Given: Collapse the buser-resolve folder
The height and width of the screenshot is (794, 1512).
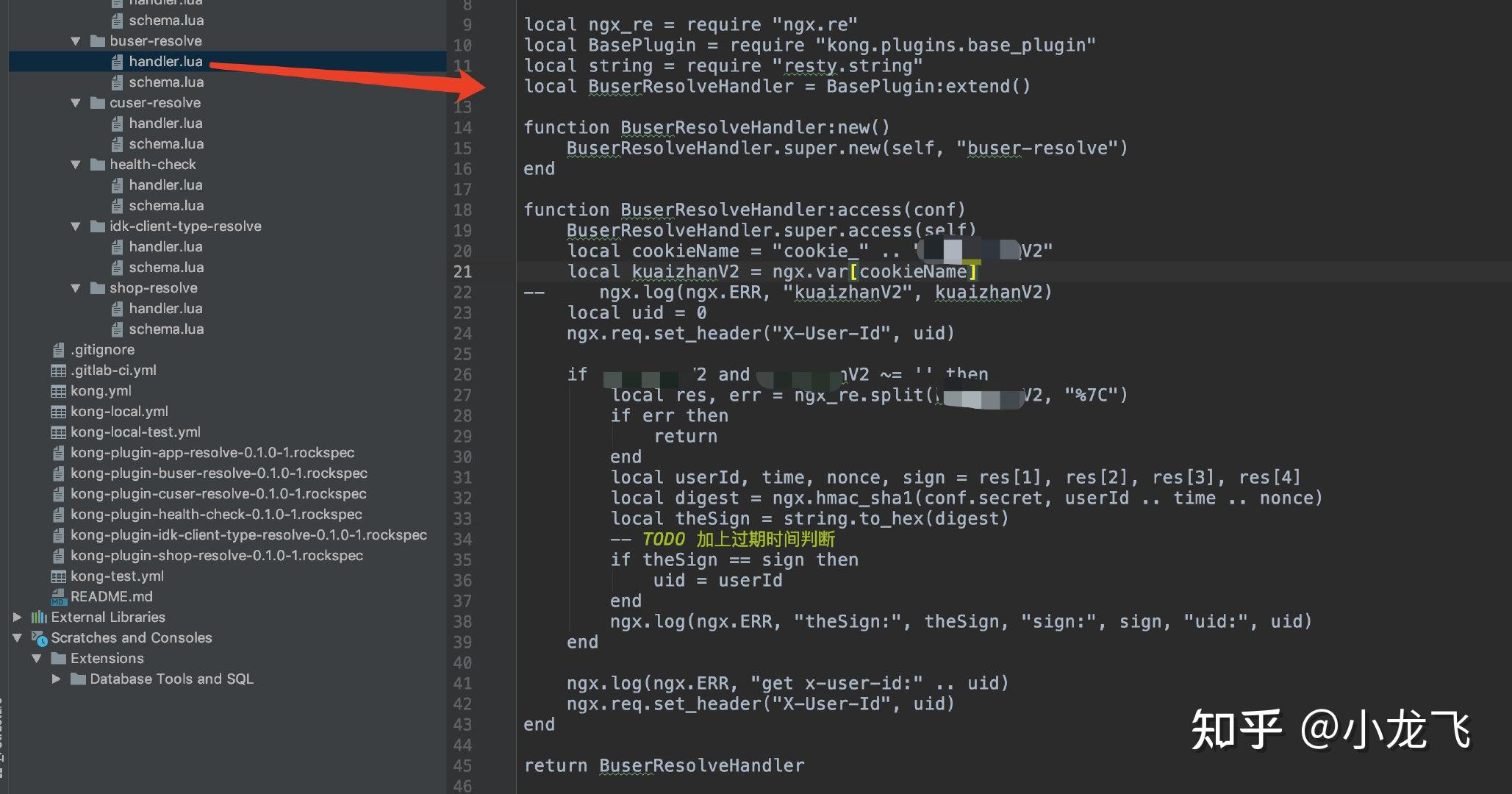Looking at the screenshot, I should (x=76, y=41).
